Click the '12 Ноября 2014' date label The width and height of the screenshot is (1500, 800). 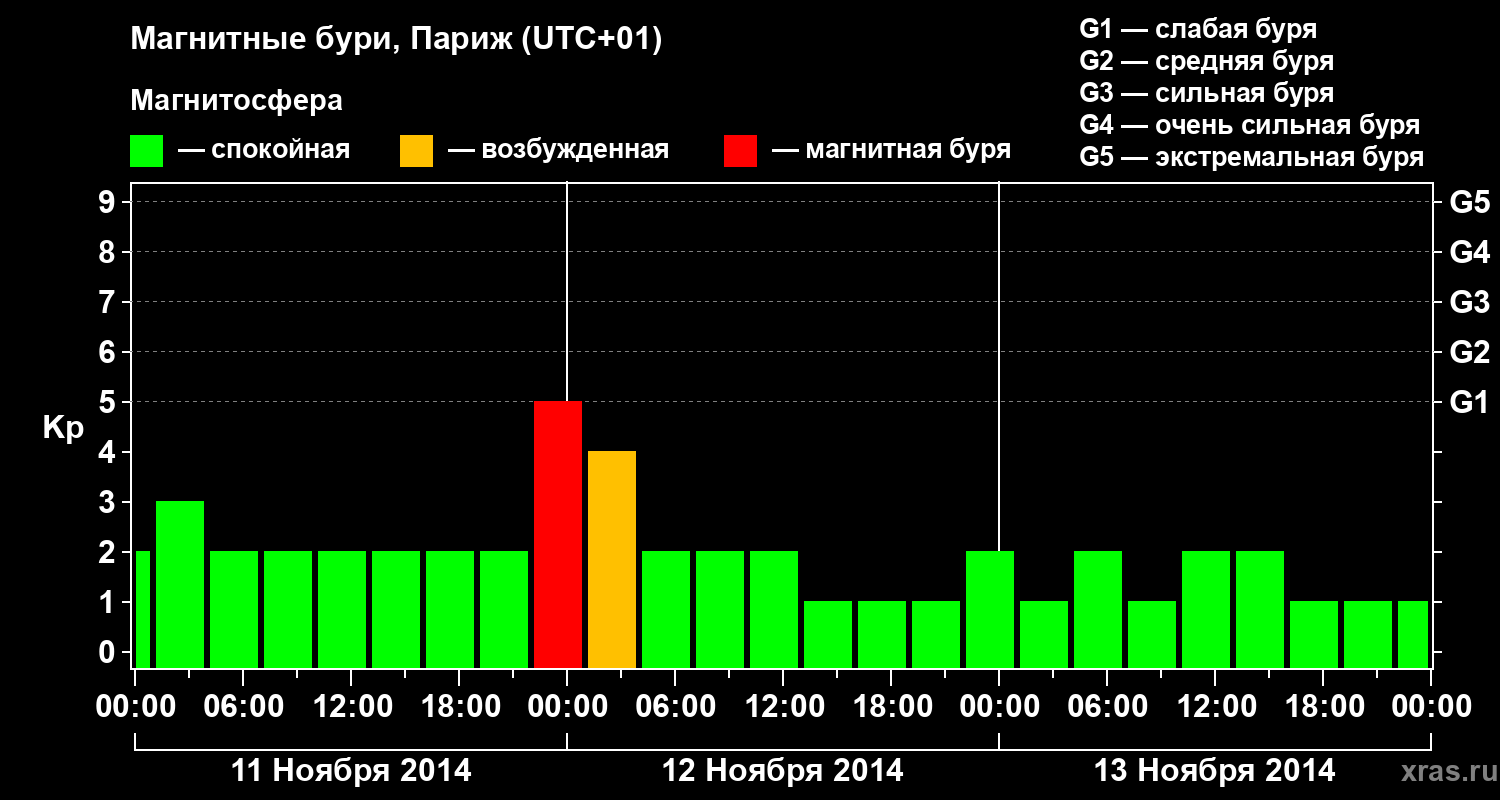pyautogui.click(x=783, y=771)
